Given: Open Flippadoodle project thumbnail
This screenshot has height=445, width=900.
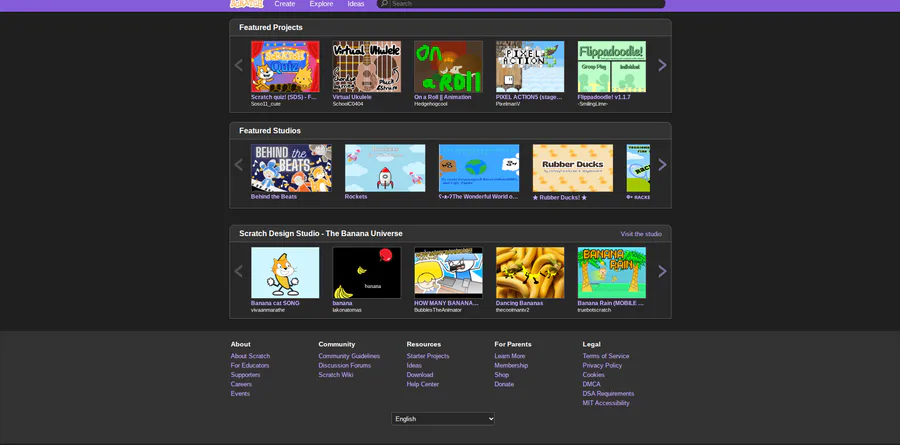Looking at the screenshot, I should tap(611, 67).
